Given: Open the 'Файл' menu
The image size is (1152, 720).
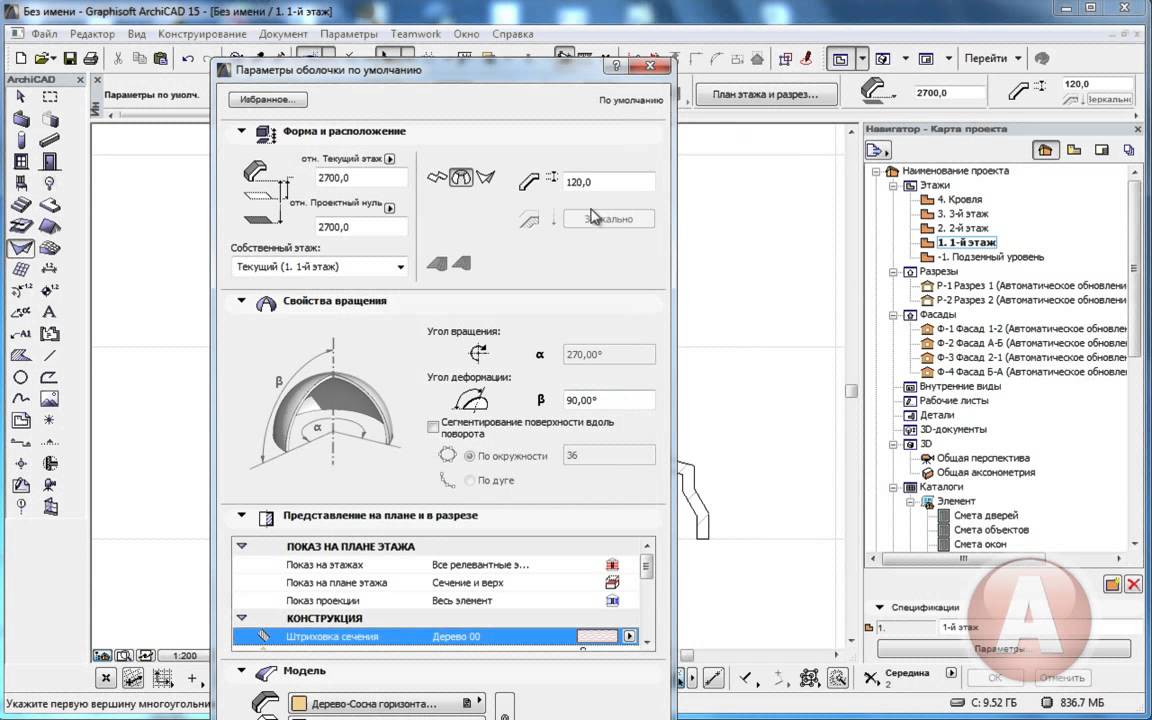Looking at the screenshot, I should point(44,34).
